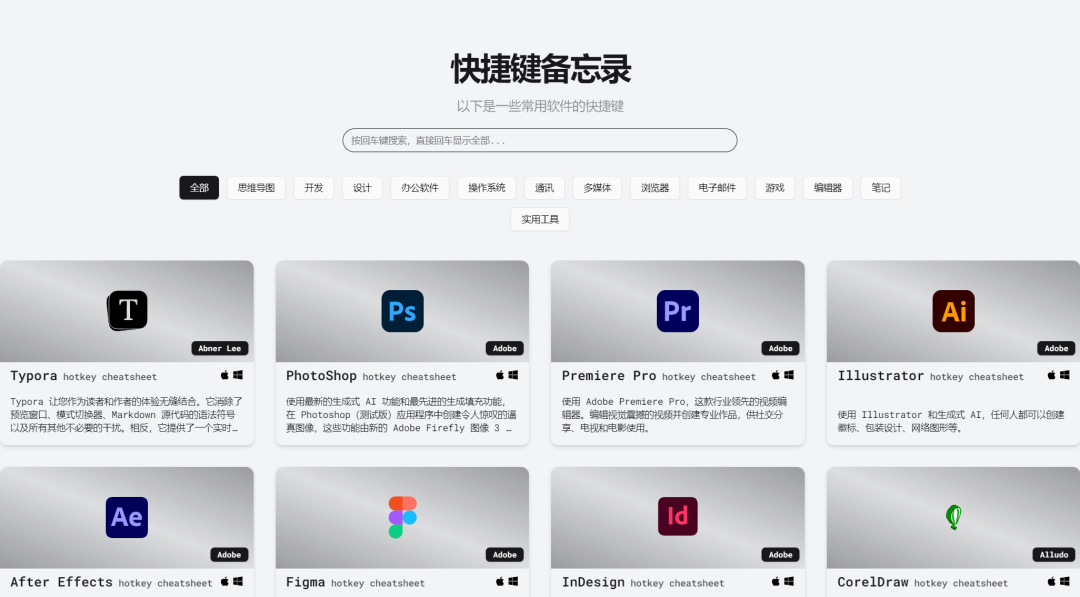Click the Apple icon on Figma card
The image size is (1080, 597).
tap(500, 582)
